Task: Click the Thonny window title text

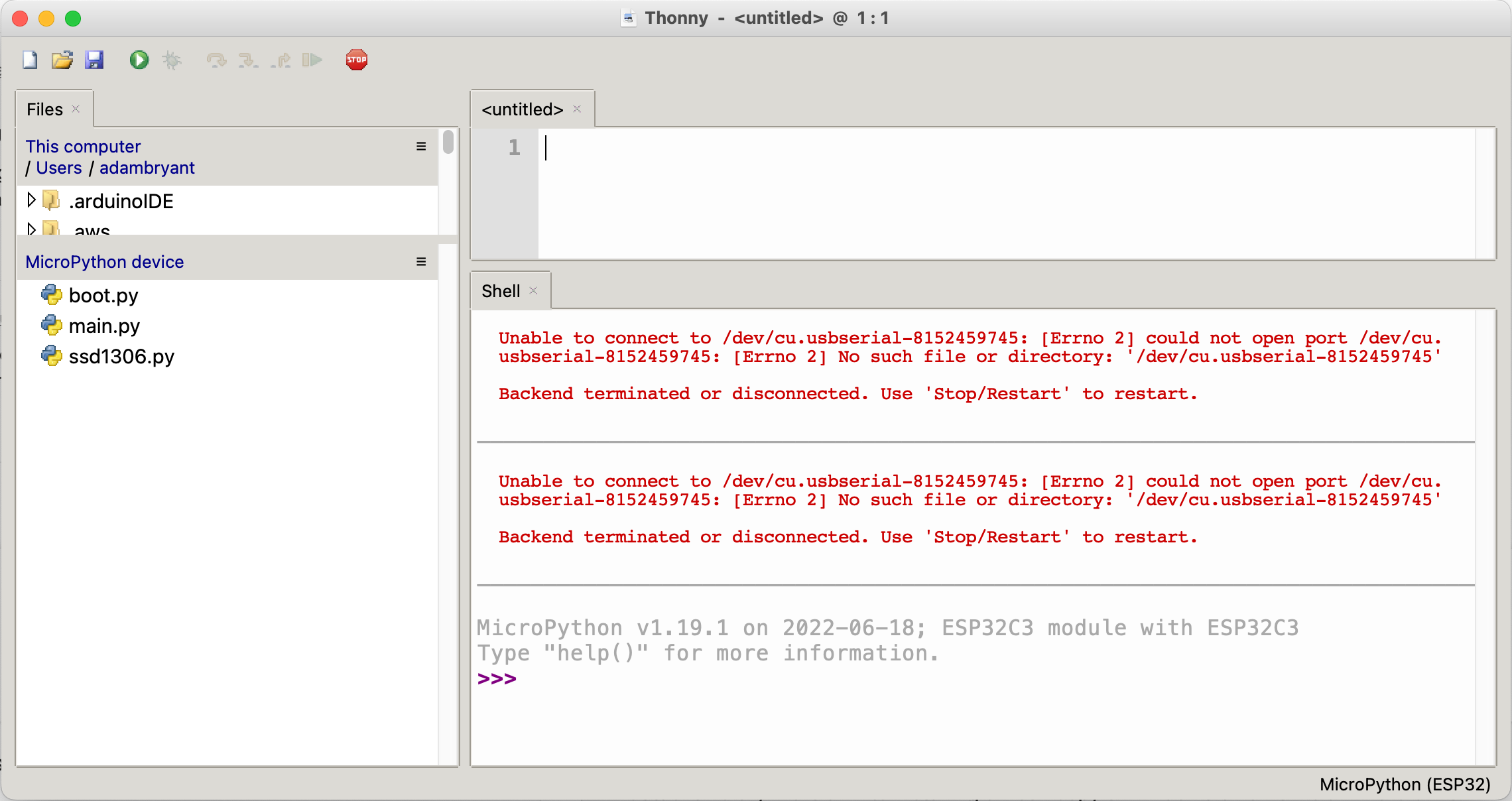Action: pos(767,18)
